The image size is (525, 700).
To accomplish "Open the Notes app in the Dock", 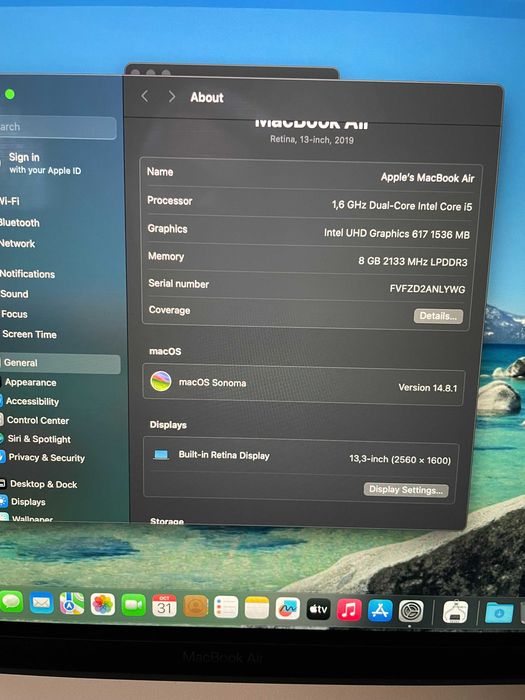I will click(257, 608).
